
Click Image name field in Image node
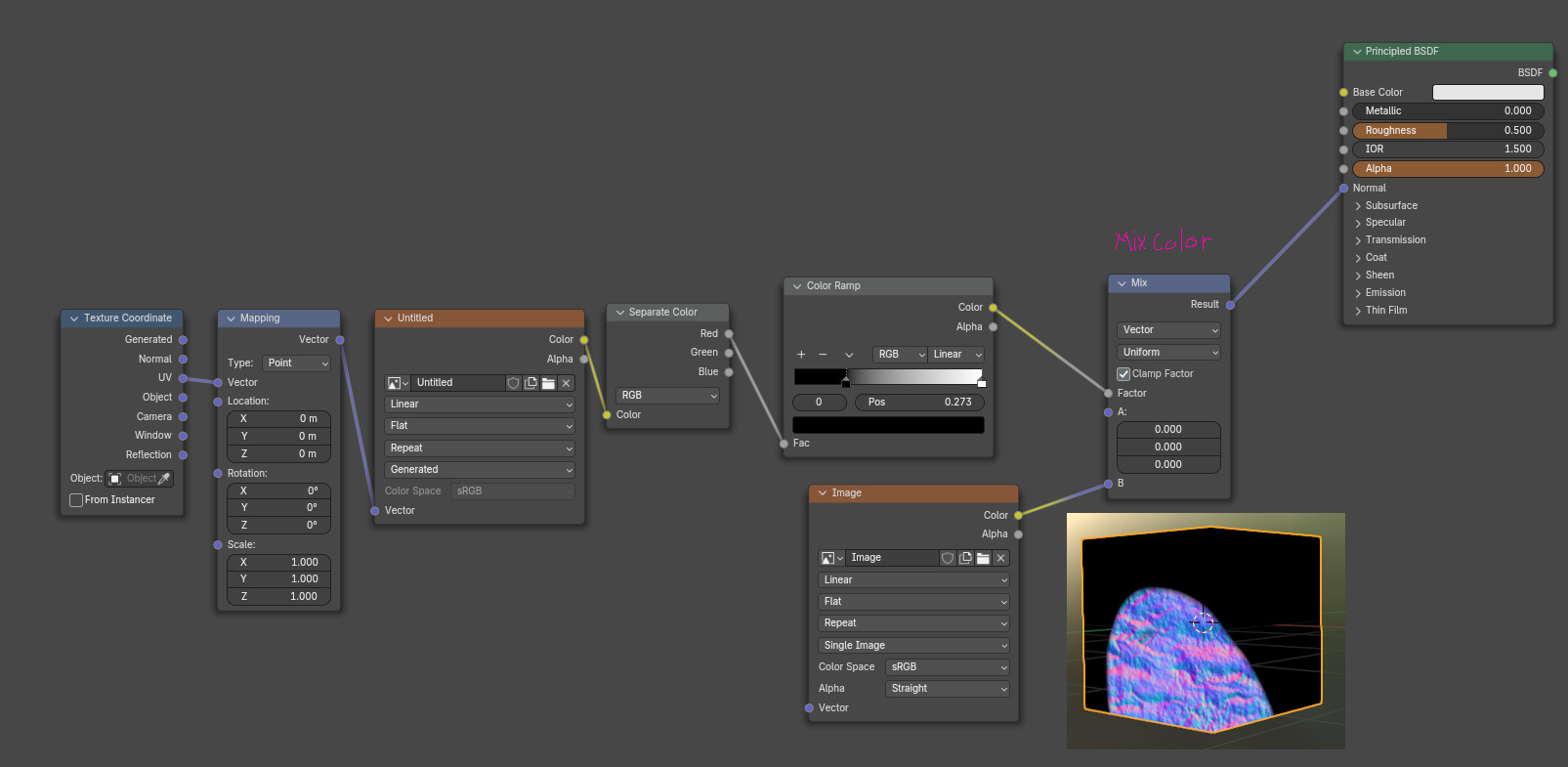coord(892,558)
